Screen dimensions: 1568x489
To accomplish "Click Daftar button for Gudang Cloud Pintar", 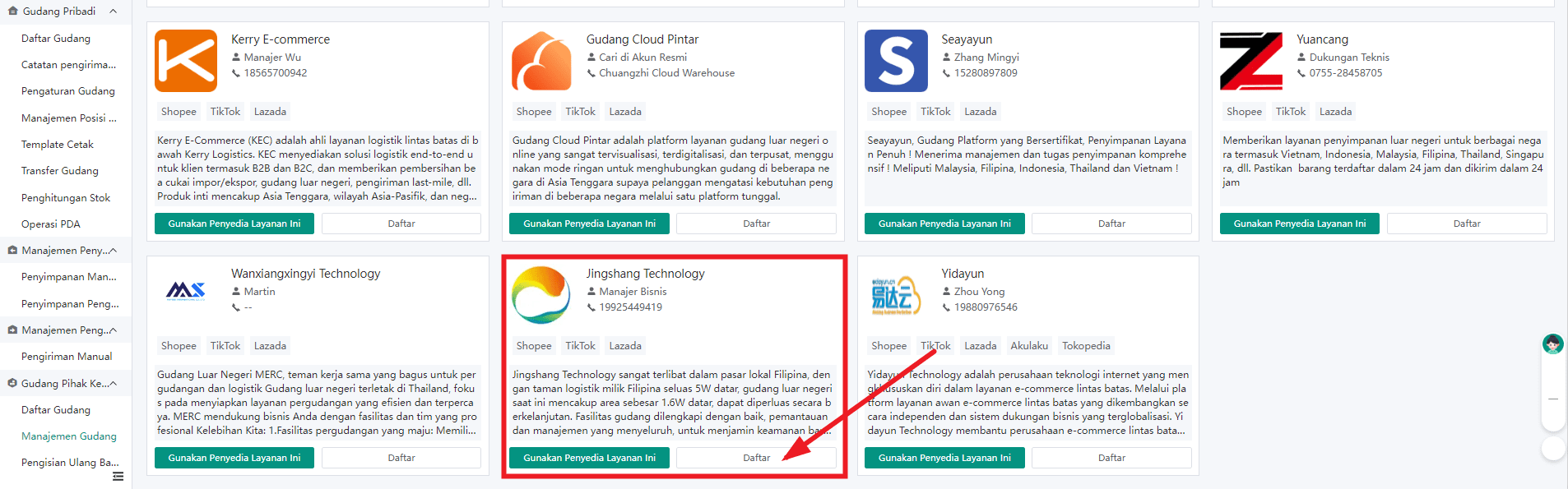I will [757, 224].
